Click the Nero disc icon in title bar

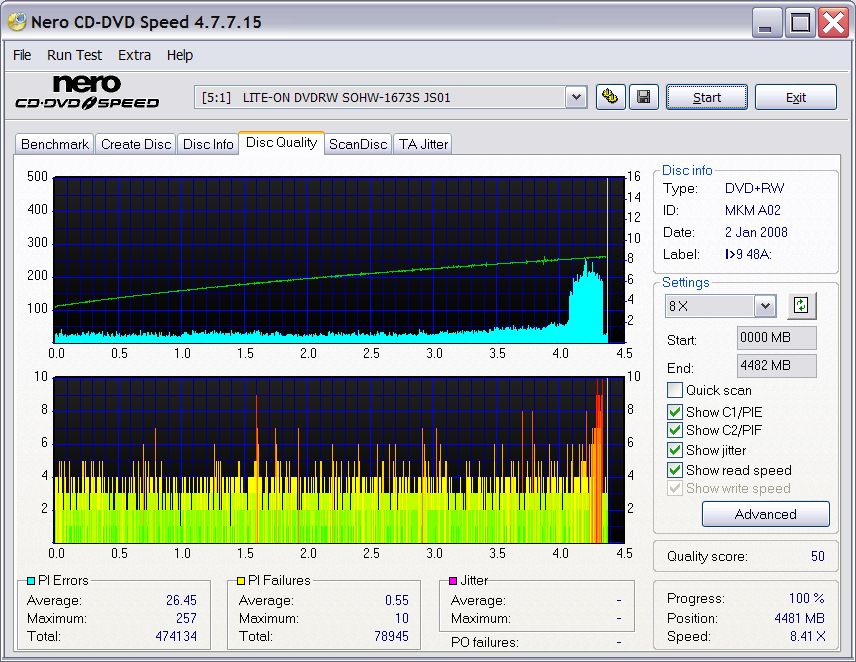pos(17,21)
